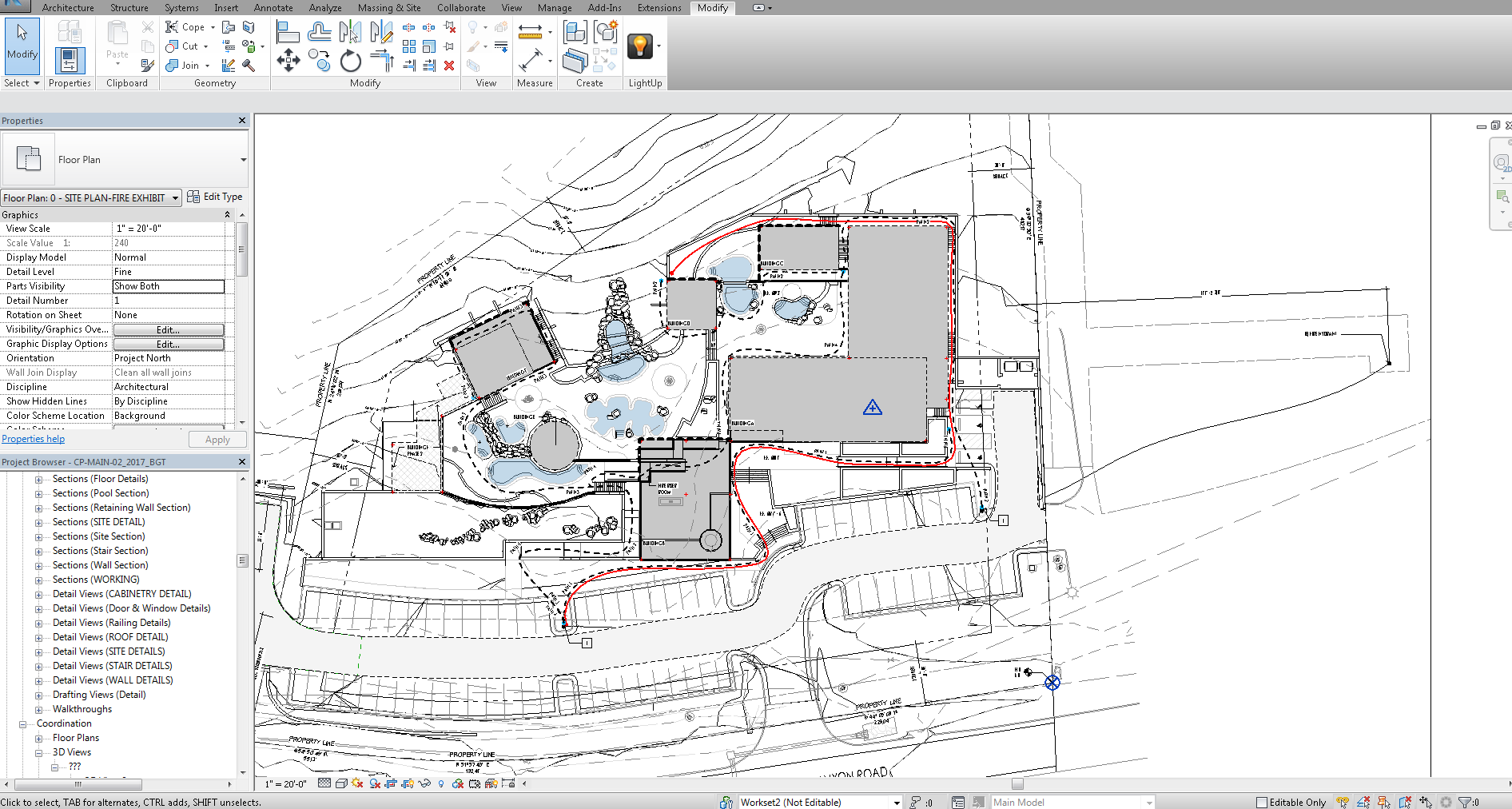
Task: Click Edit for Graphic Display Options
Action: point(169,345)
